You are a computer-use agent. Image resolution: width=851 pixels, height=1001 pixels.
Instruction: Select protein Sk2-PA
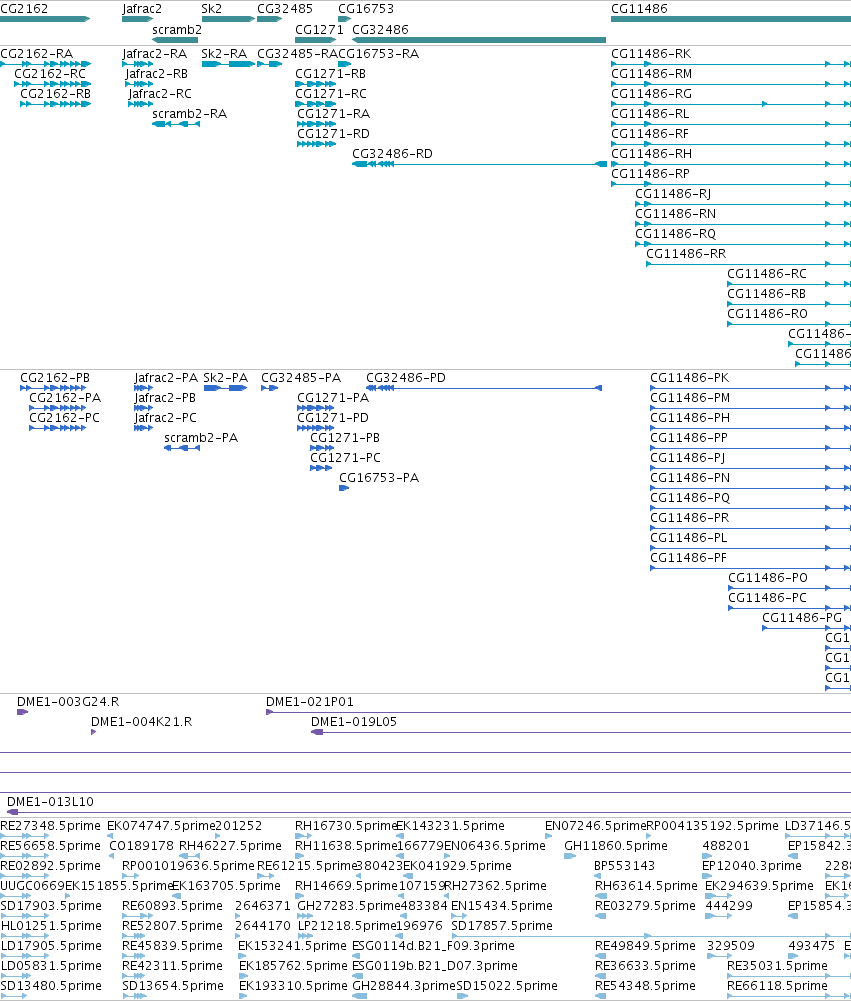click(225, 378)
